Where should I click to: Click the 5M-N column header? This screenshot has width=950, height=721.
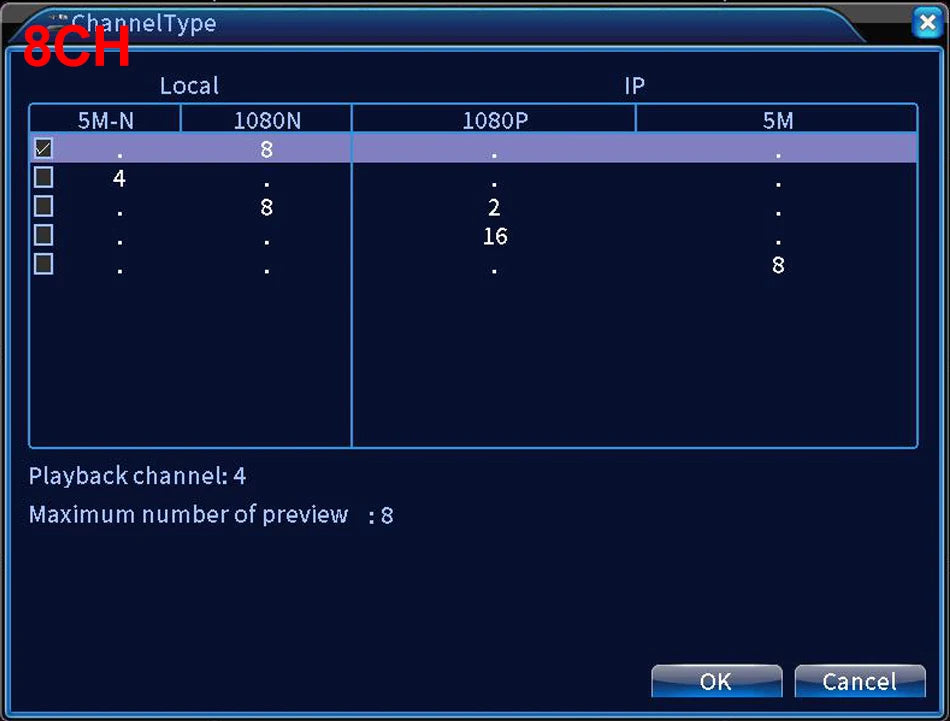click(106, 120)
